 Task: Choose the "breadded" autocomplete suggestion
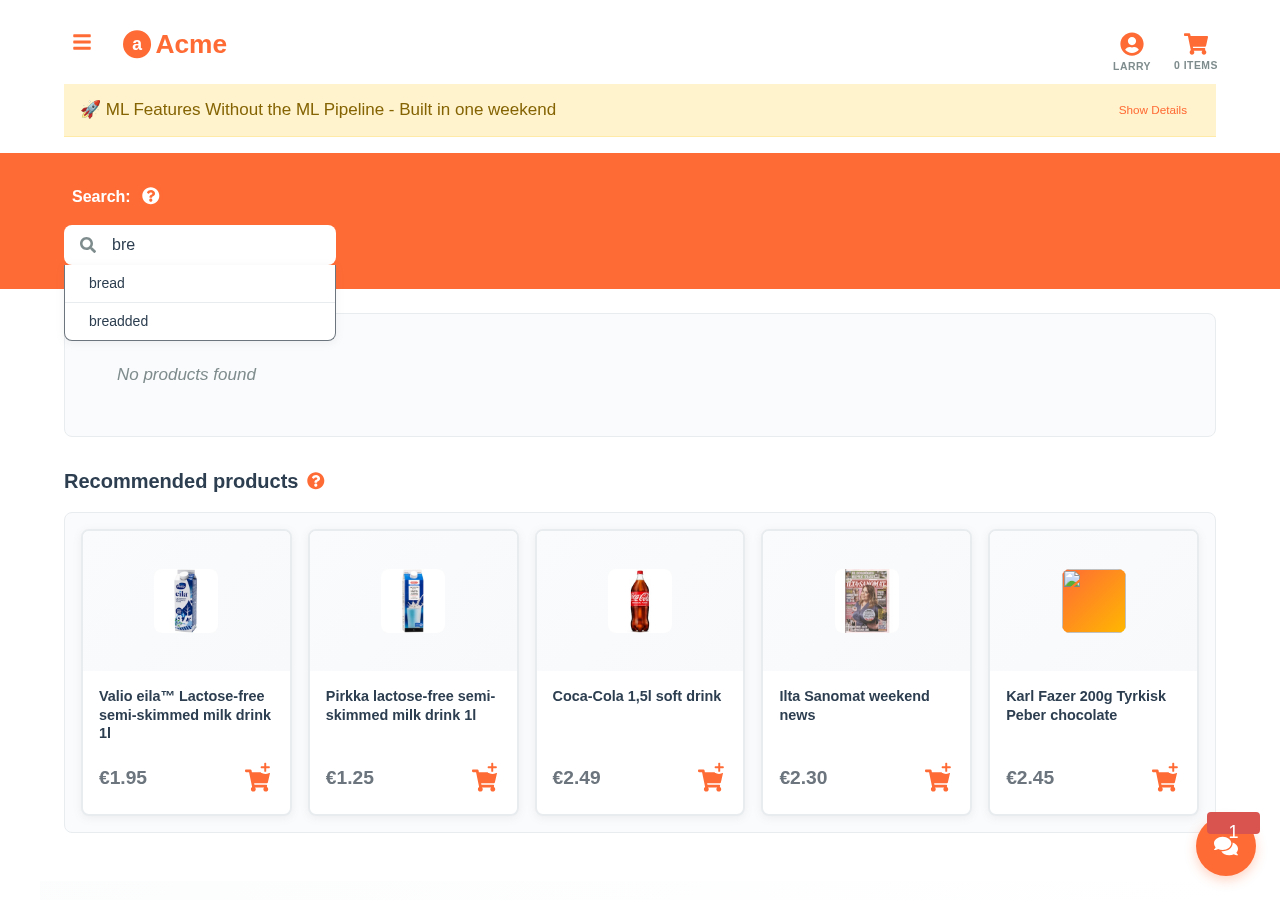(118, 321)
